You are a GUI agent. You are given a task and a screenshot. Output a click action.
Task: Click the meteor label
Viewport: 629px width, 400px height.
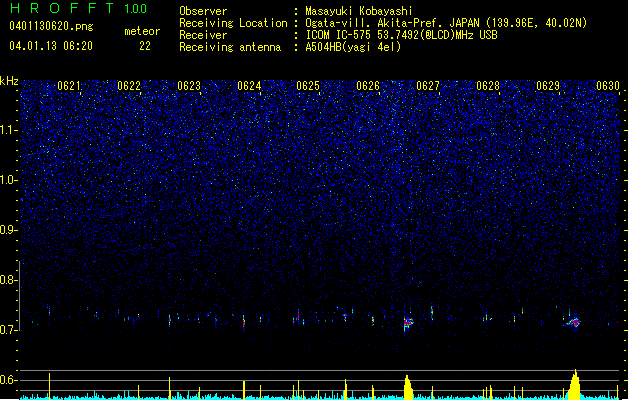(142, 31)
